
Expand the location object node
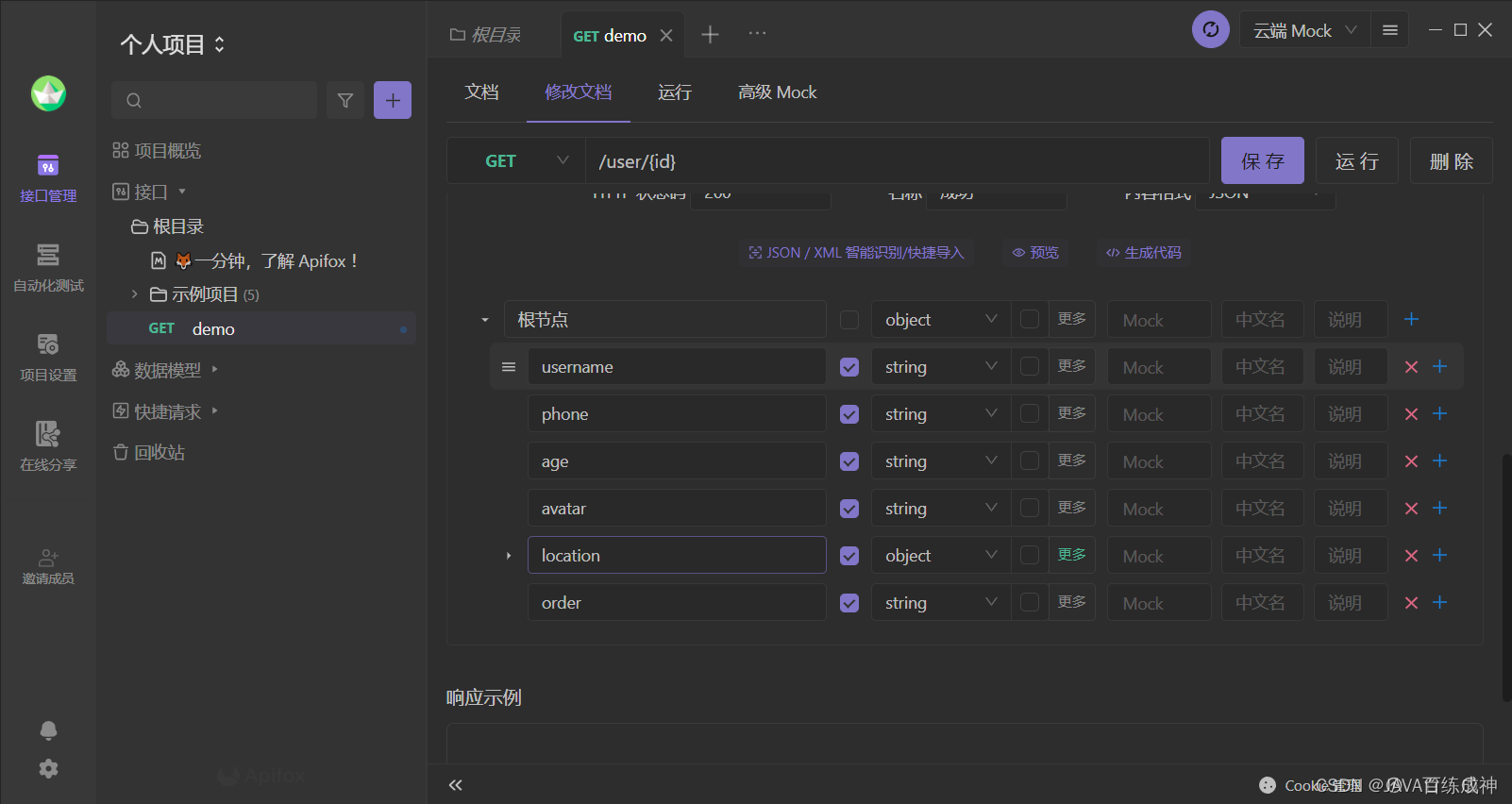coord(509,556)
